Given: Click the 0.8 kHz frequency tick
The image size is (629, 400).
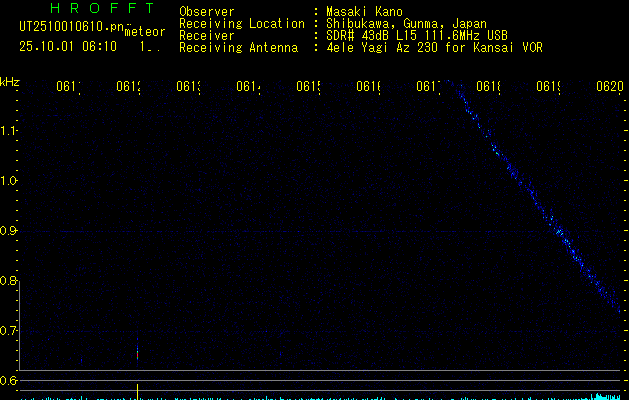Looking at the screenshot, I should pos(9,280).
